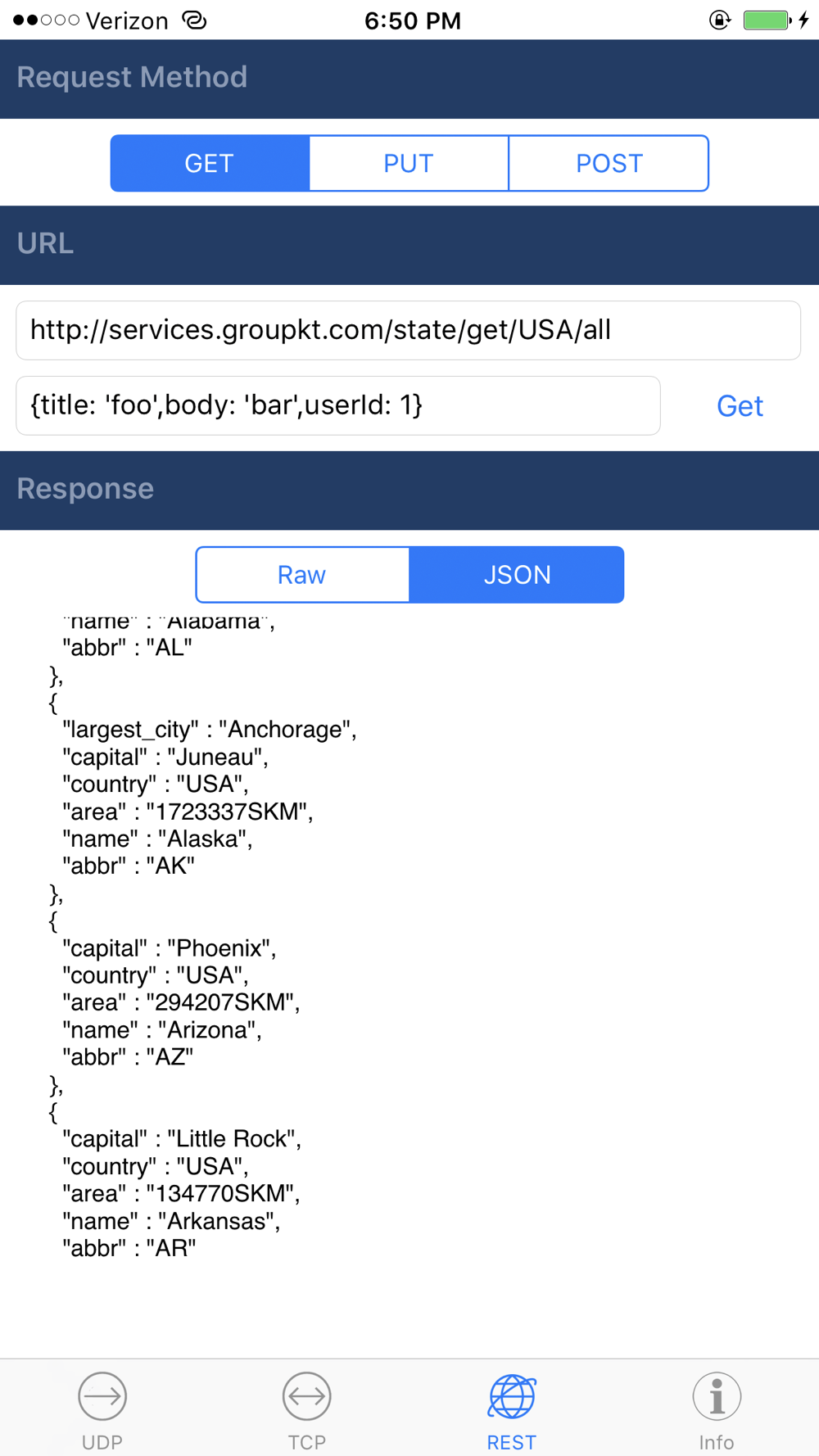This screenshot has width=819, height=1456.
Task: Tap the hotspot link status icon
Action: click(x=194, y=20)
